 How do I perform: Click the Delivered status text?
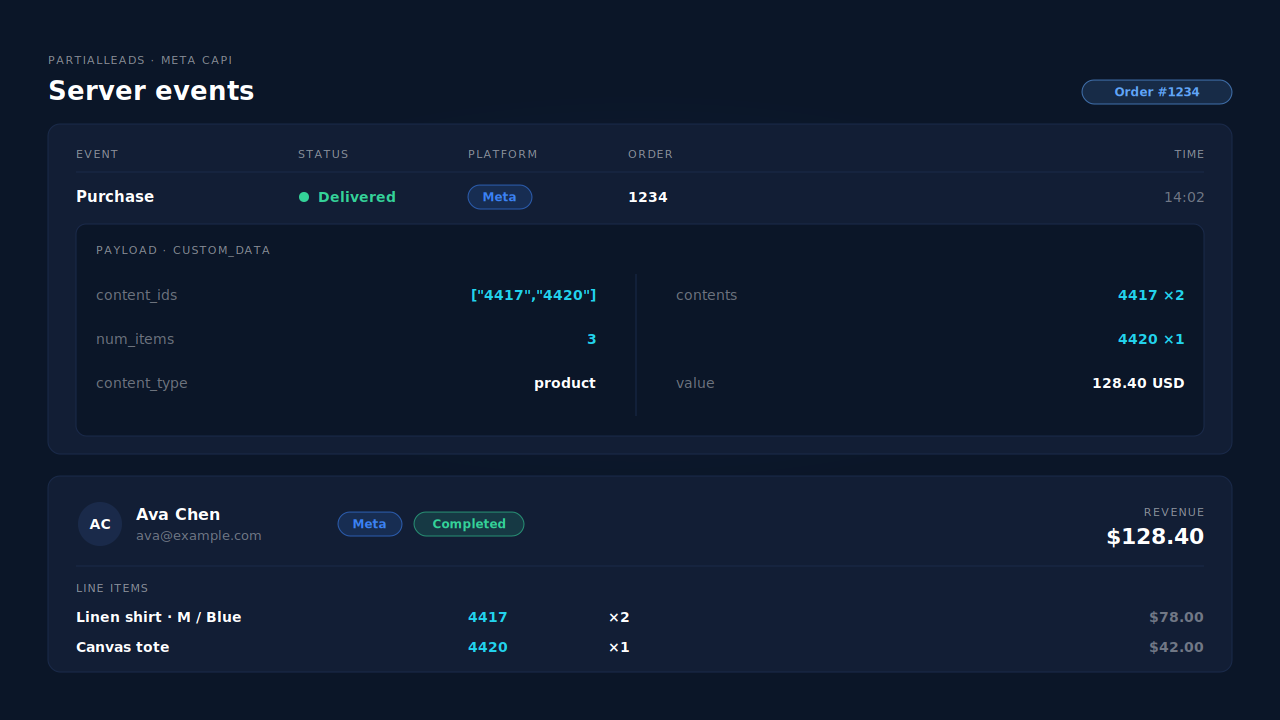tap(357, 197)
